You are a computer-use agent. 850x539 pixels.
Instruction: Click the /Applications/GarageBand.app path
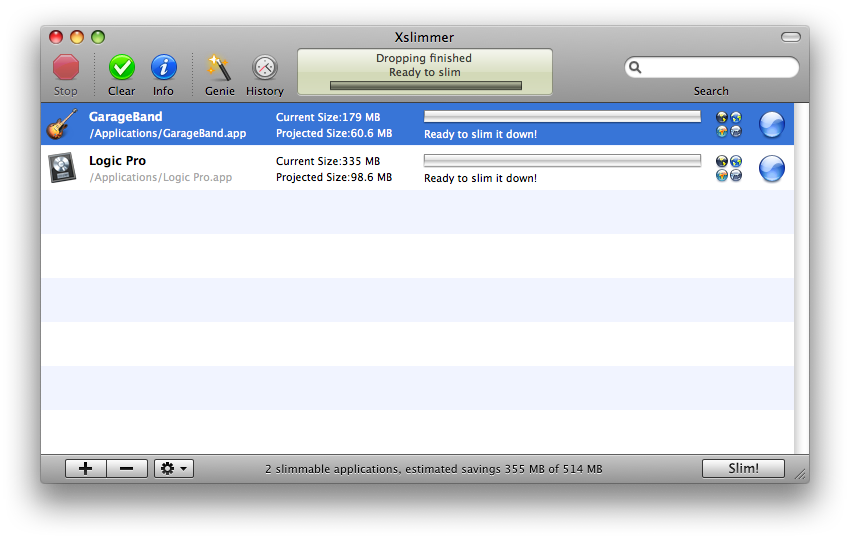click(x=168, y=133)
